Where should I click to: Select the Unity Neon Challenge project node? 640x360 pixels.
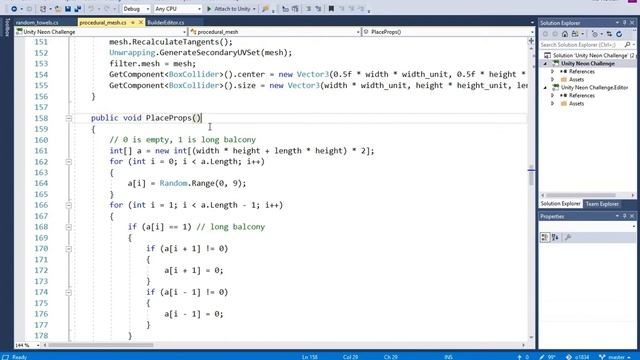587,64
